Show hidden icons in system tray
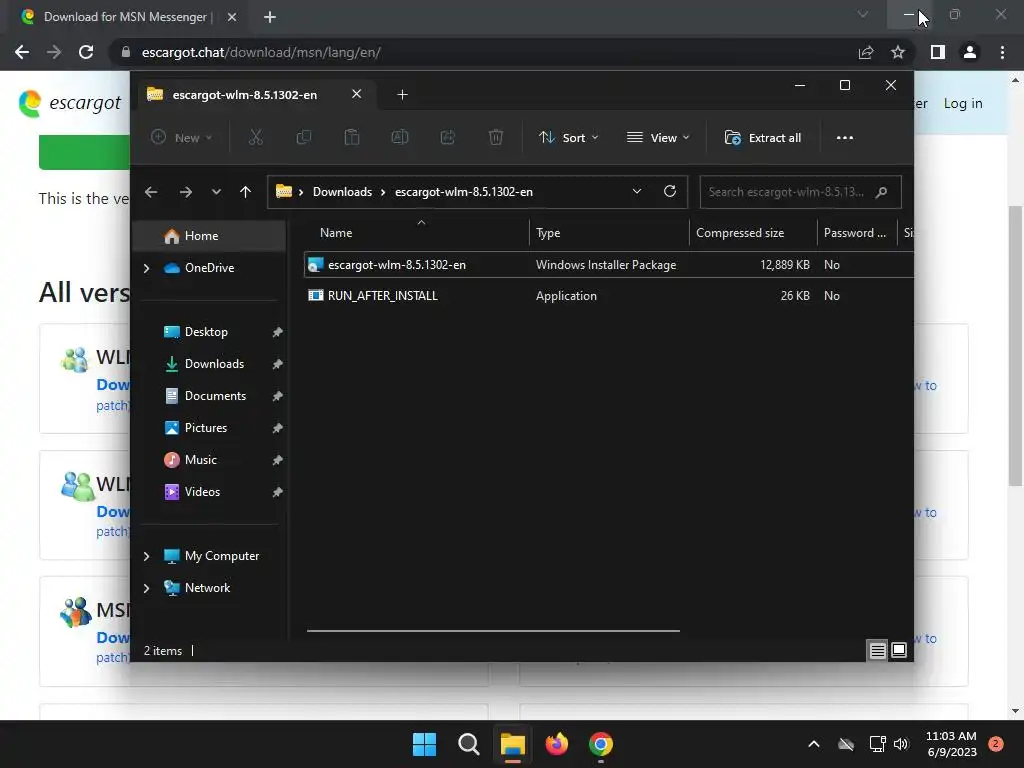The image size is (1024, 768). point(814,744)
